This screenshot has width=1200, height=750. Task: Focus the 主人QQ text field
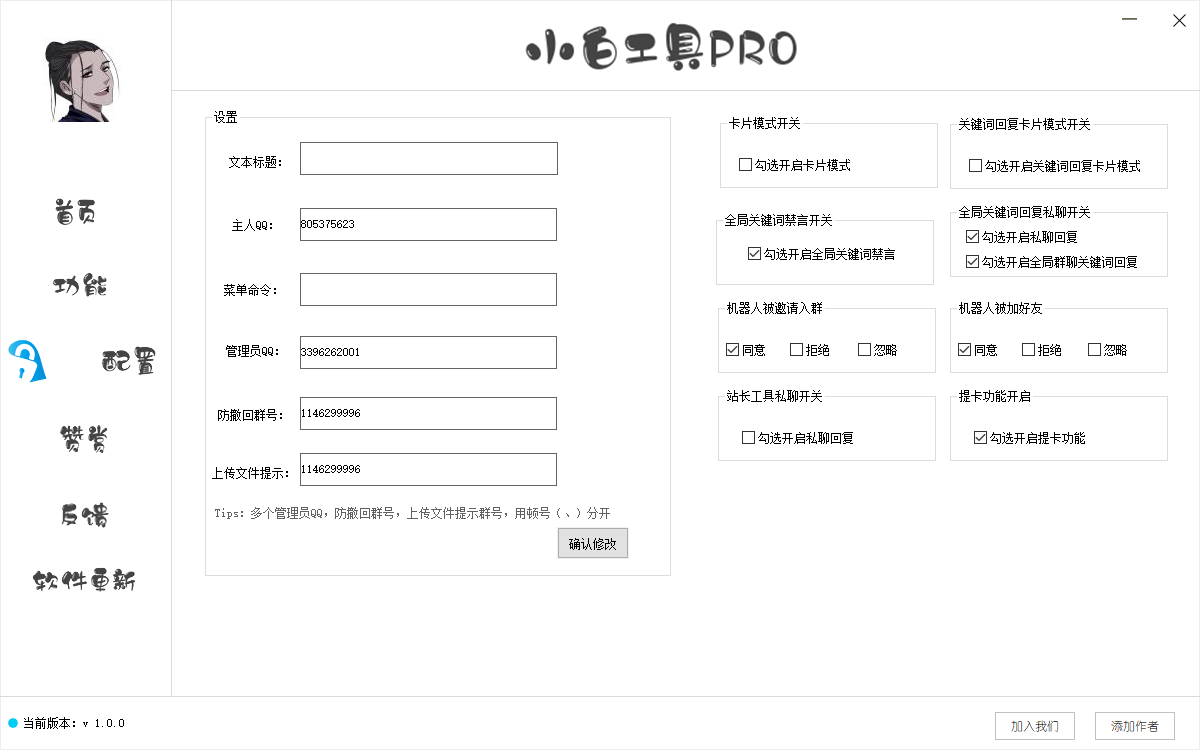click(428, 225)
